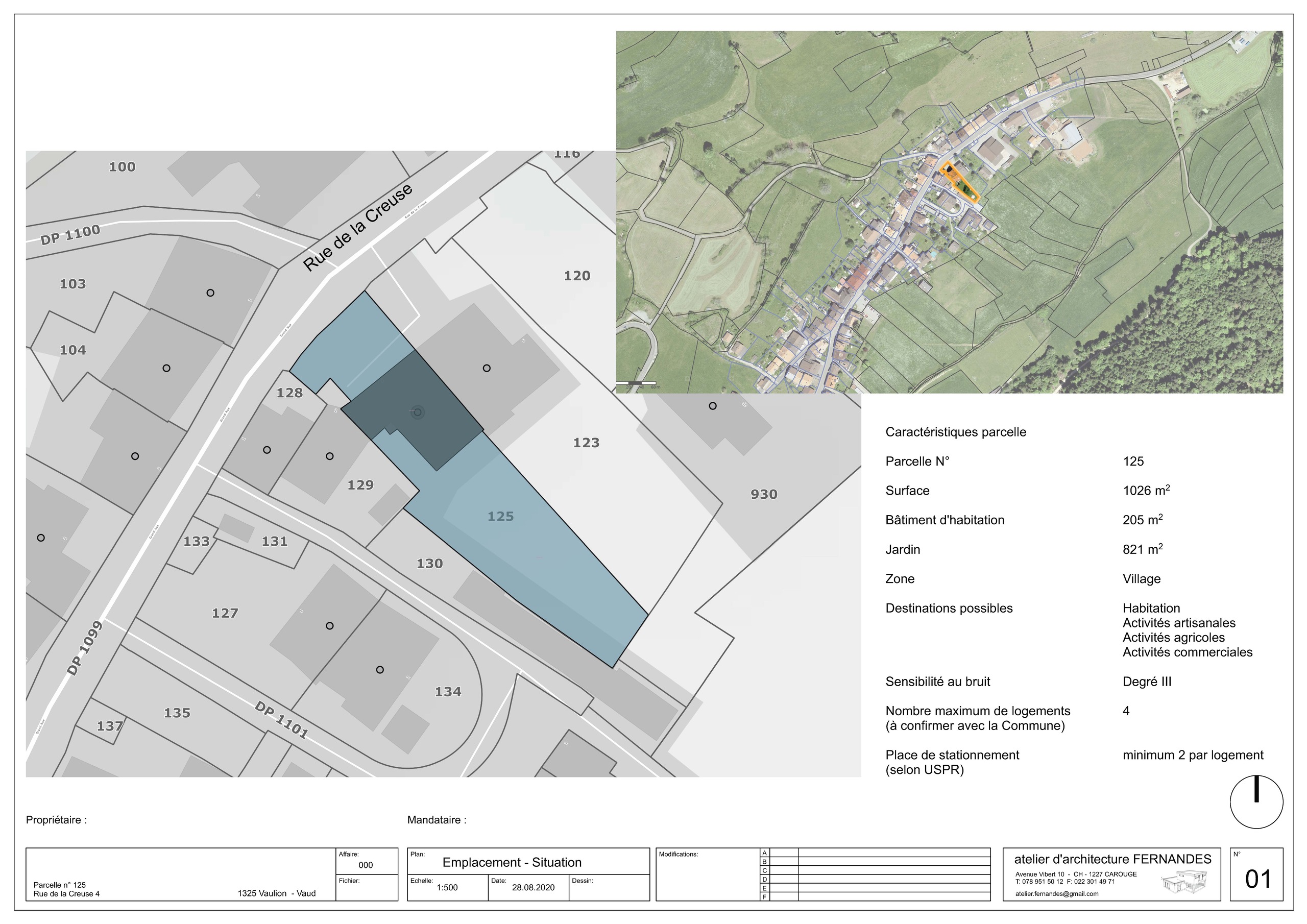The image size is (1307, 924).
Task: Click the Emplacement - Situation plan title
Action: [512, 863]
